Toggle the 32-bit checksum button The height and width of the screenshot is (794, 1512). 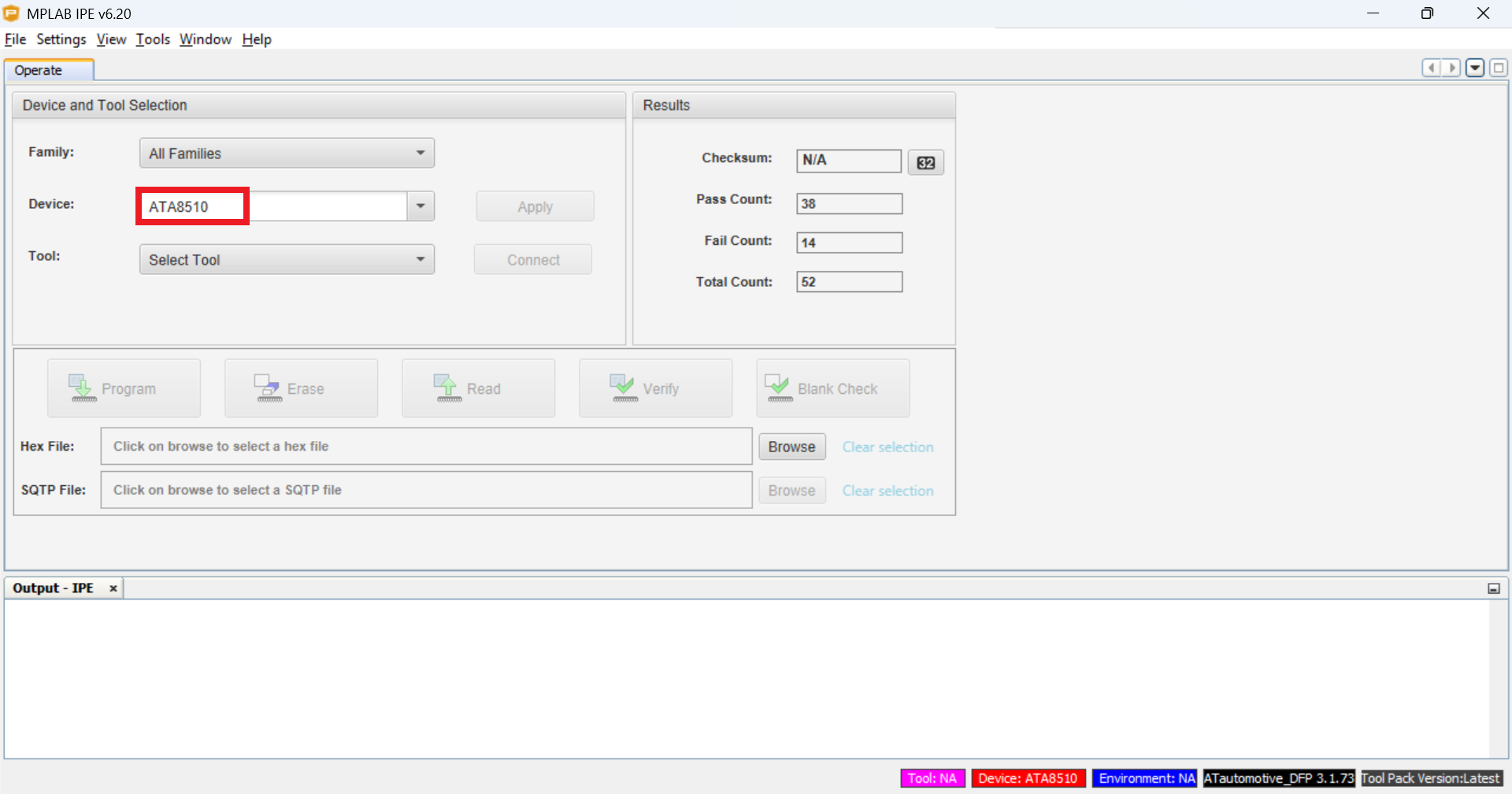[925, 162]
